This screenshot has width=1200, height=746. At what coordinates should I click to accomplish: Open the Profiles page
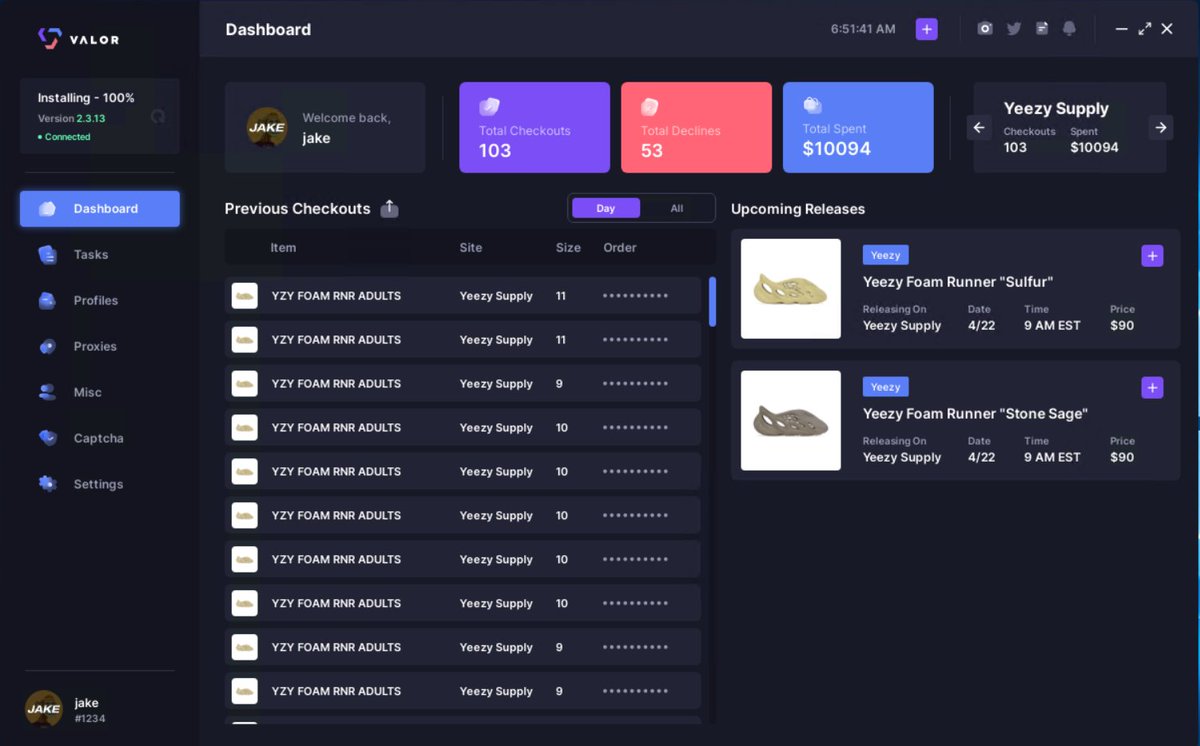click(x=96, y=301)
